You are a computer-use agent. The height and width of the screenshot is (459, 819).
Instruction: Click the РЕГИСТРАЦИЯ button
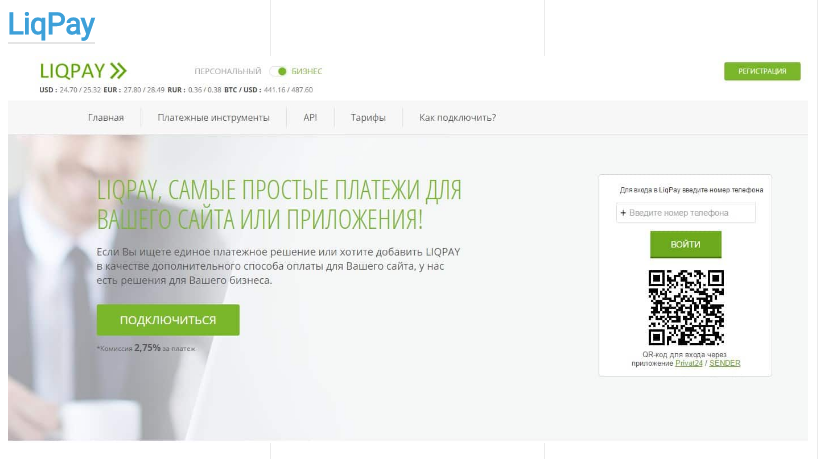click(x=762, y=71)
